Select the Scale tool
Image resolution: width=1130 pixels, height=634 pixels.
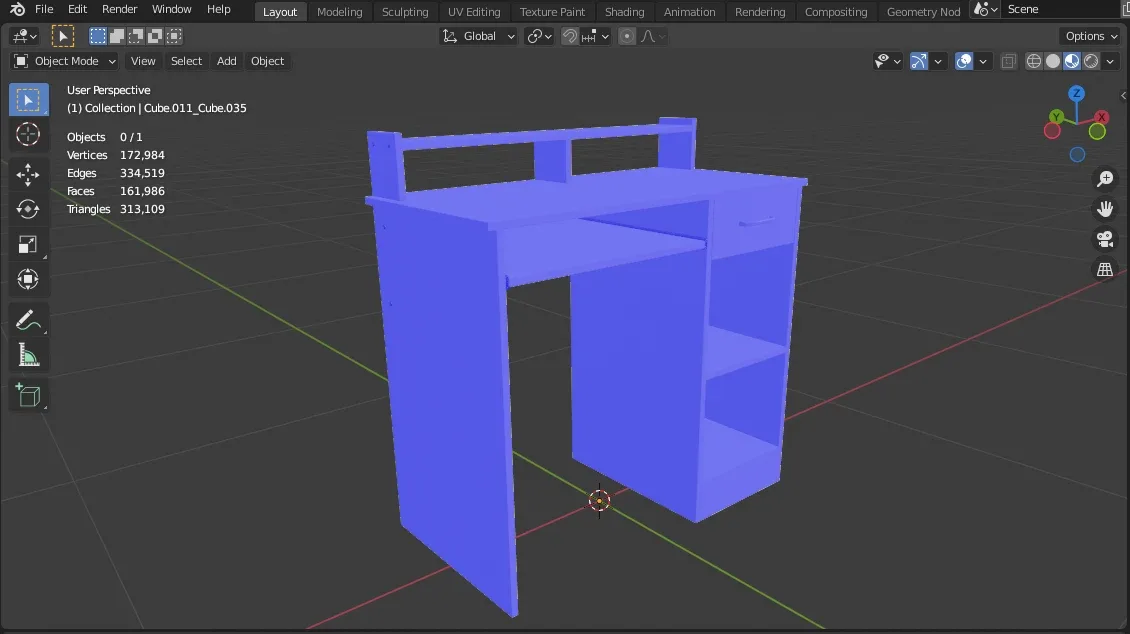28,244
